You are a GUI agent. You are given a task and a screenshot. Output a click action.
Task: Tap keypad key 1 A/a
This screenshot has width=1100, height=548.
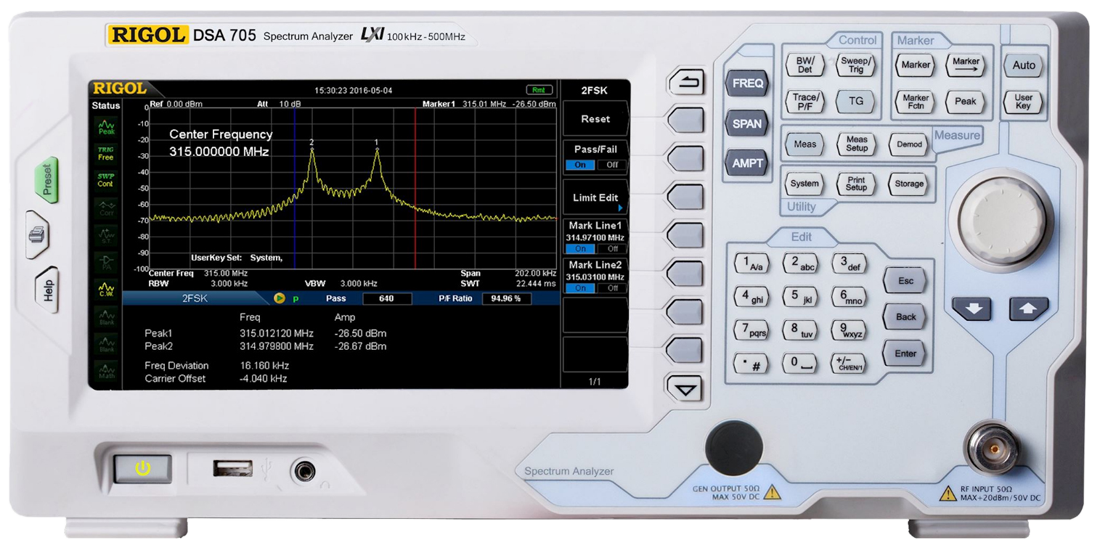(751, 264)
